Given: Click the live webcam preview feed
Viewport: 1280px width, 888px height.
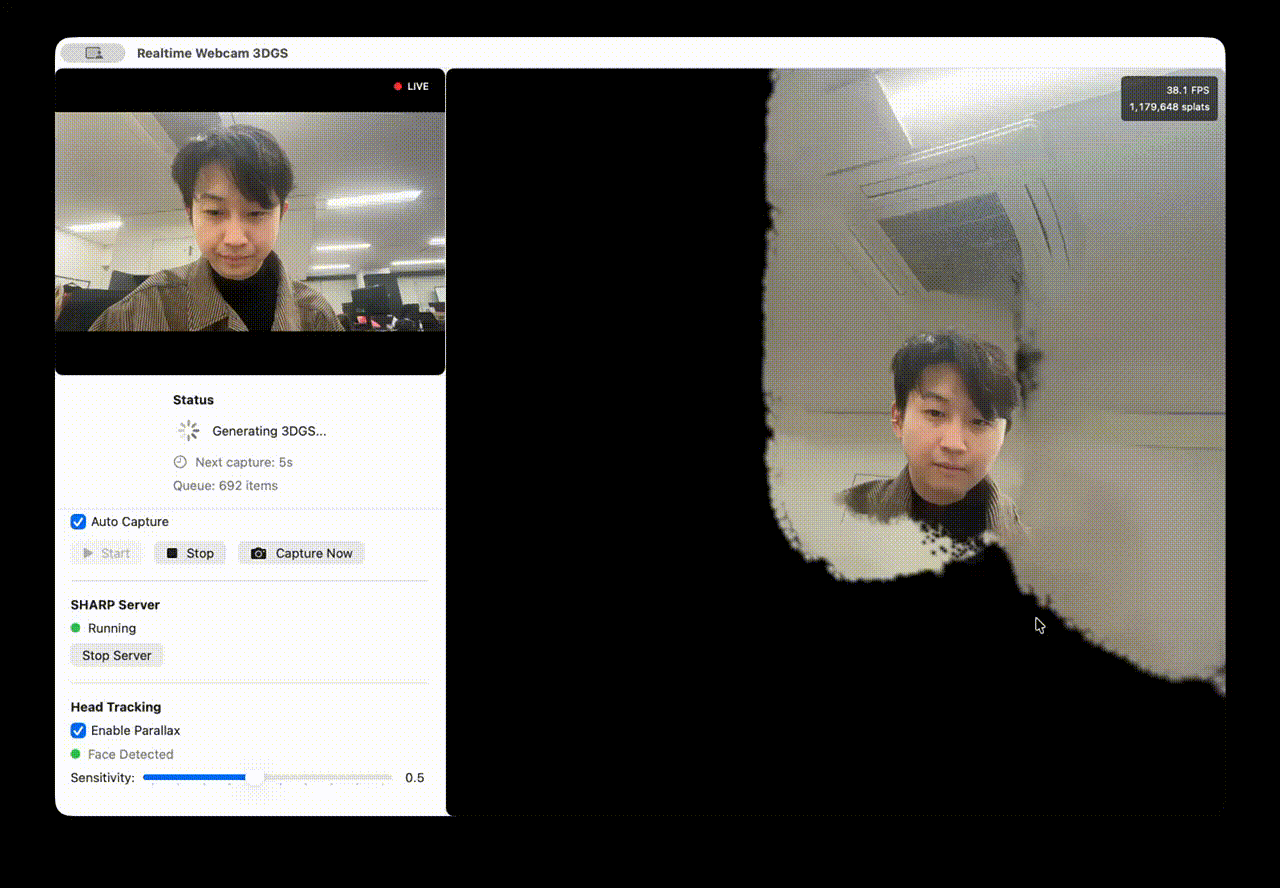Looking at the screenshot, I should 249,222.
